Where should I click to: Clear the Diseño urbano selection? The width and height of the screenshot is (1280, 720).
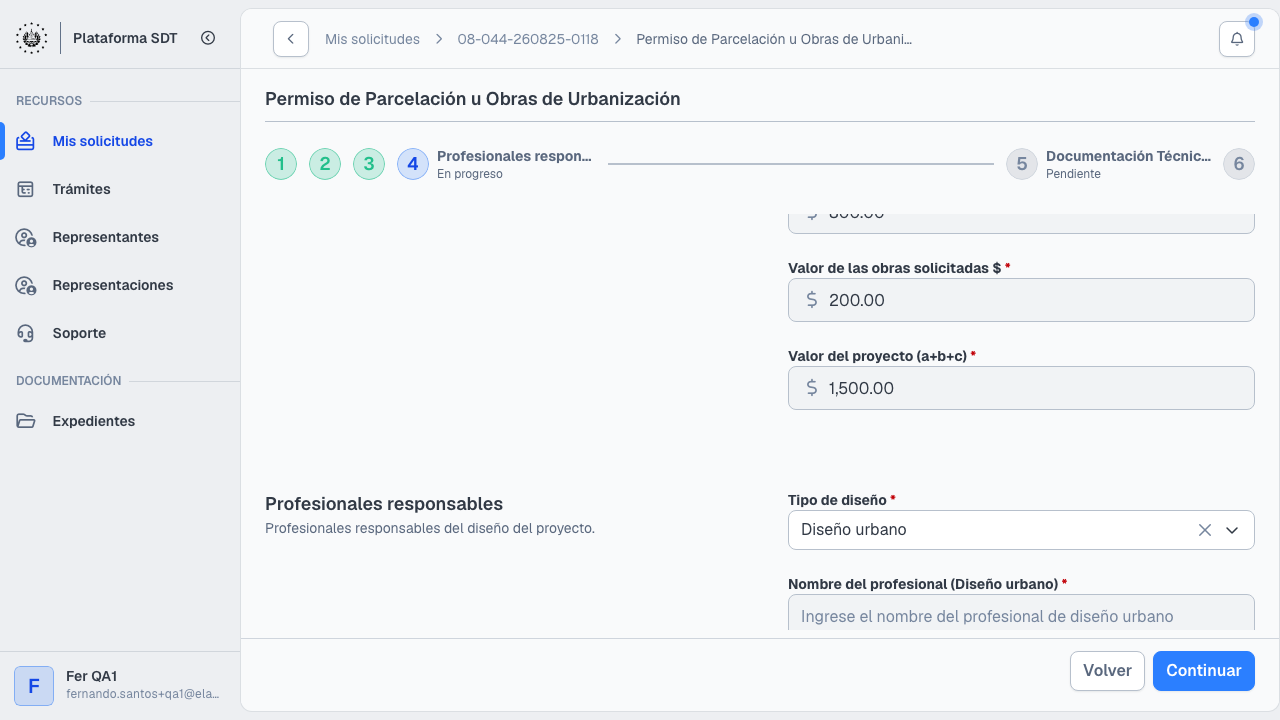point(1205,530)
